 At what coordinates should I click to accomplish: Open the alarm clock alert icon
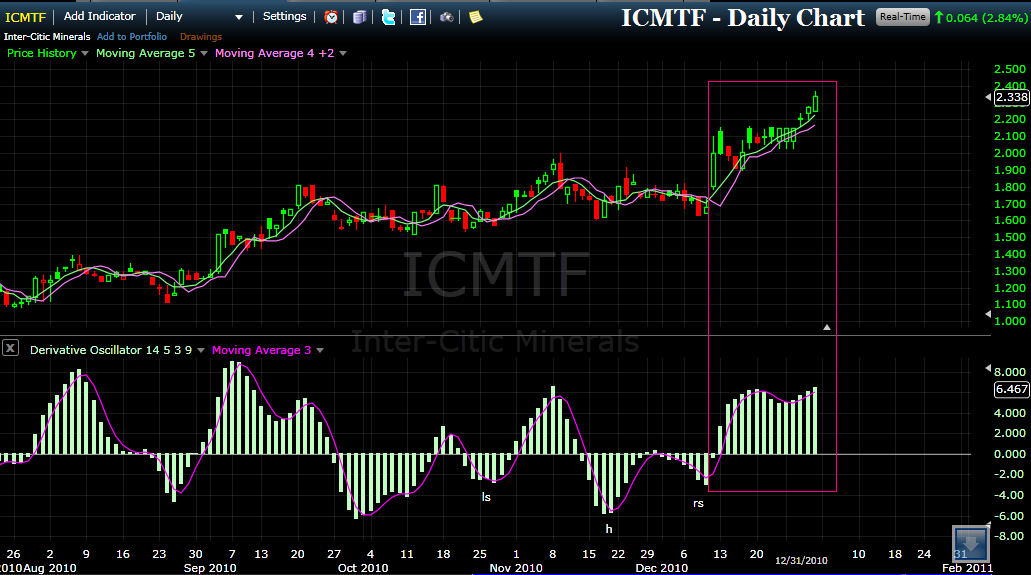pos(331,17)
